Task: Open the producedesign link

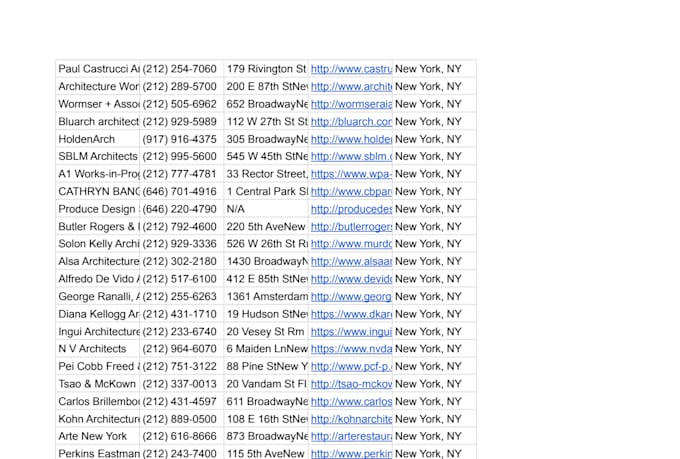Action: point(351,209)
